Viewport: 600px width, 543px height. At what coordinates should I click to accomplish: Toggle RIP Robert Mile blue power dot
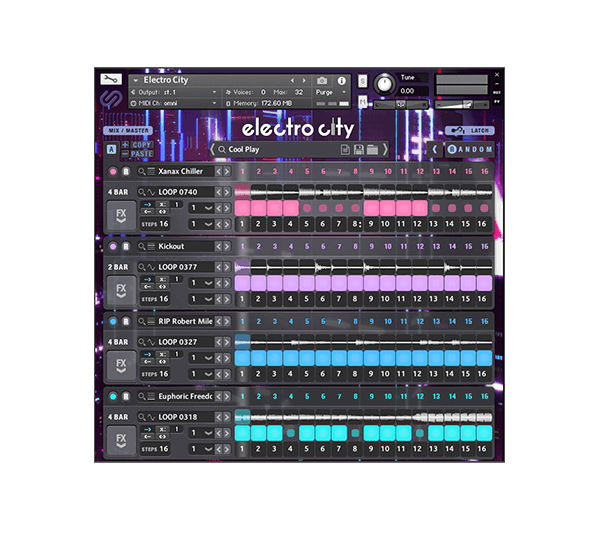pyautogui.click(x=113, y=321)
